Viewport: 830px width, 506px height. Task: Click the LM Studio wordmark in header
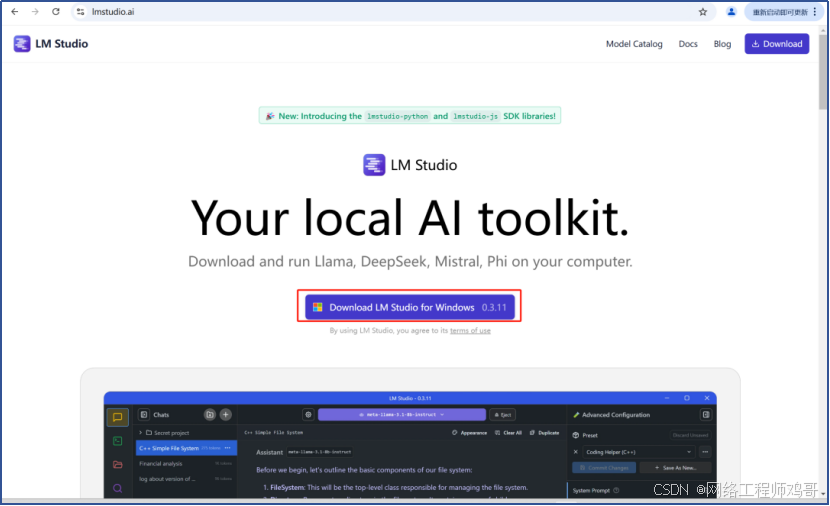pos(61,43)
